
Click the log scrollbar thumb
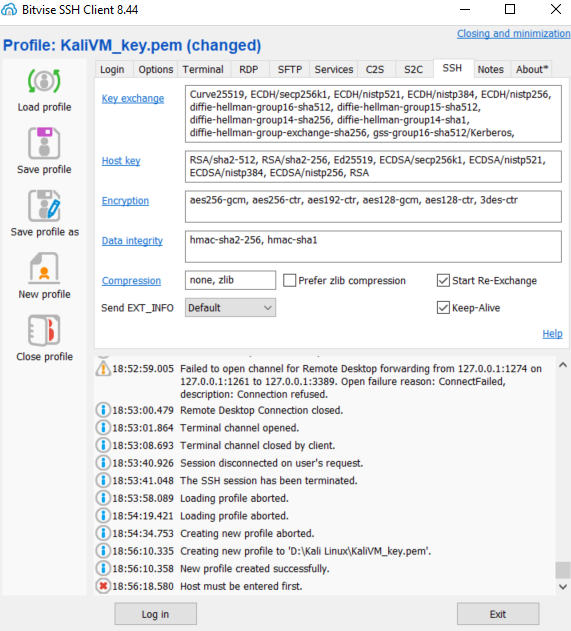(x=563, y=570)
